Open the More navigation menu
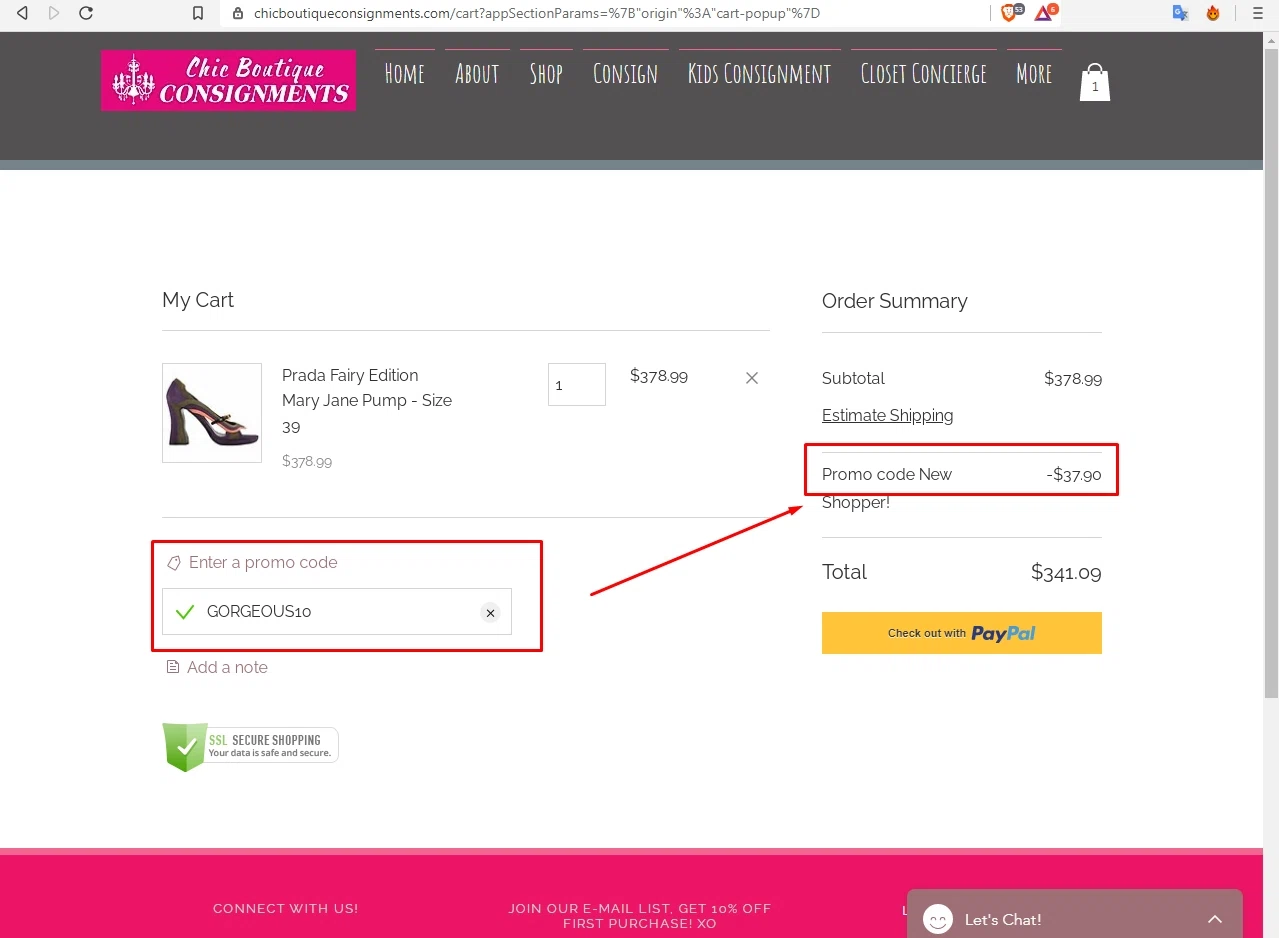Viewport: 1279px width, 938px height. pos(1034,74)
